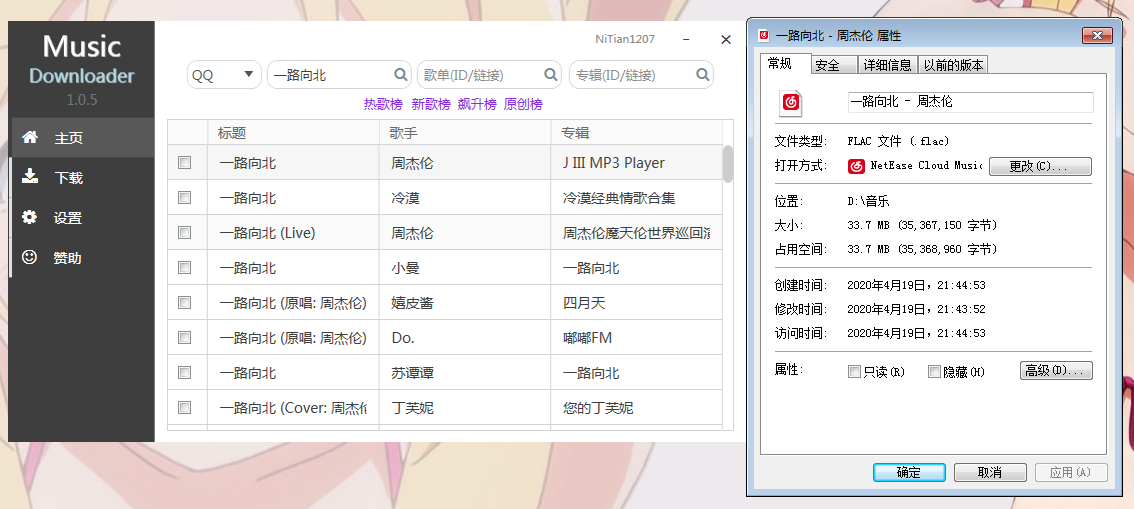Viewport: 1134px width, 509px height.
Task: Close the 属性 dialog with the red X
Action: [x=1097, y=35]
